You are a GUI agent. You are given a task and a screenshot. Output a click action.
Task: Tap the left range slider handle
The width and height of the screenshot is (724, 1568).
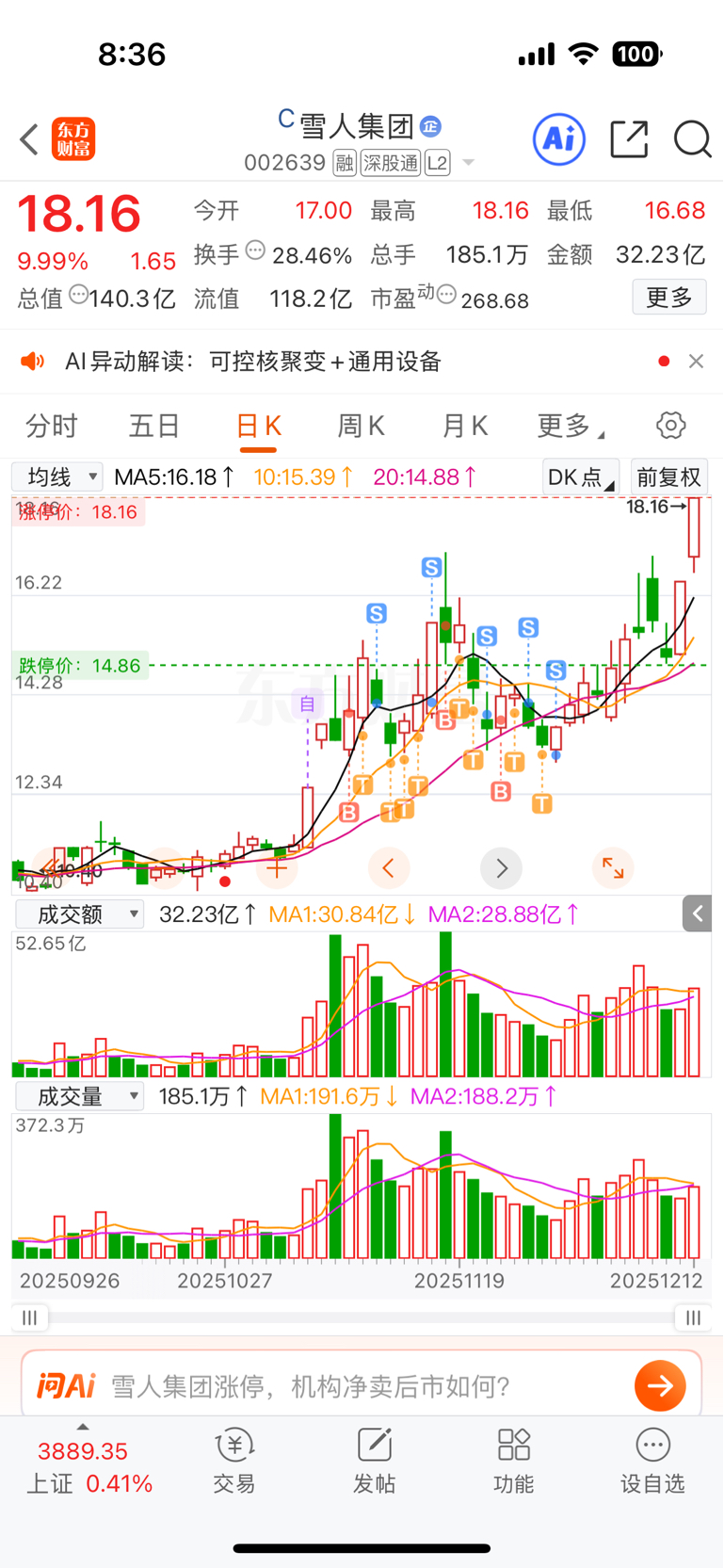pos(30,1317)
